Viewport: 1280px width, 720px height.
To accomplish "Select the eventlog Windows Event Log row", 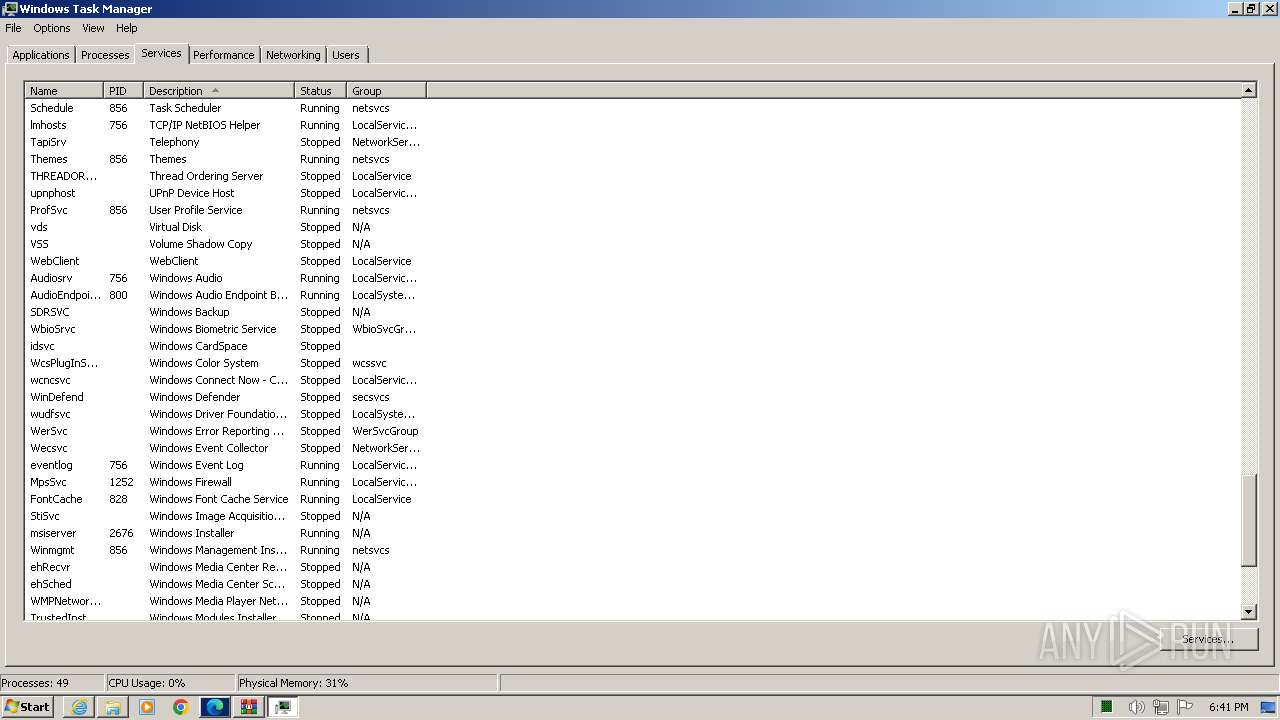I will point(226,465).
